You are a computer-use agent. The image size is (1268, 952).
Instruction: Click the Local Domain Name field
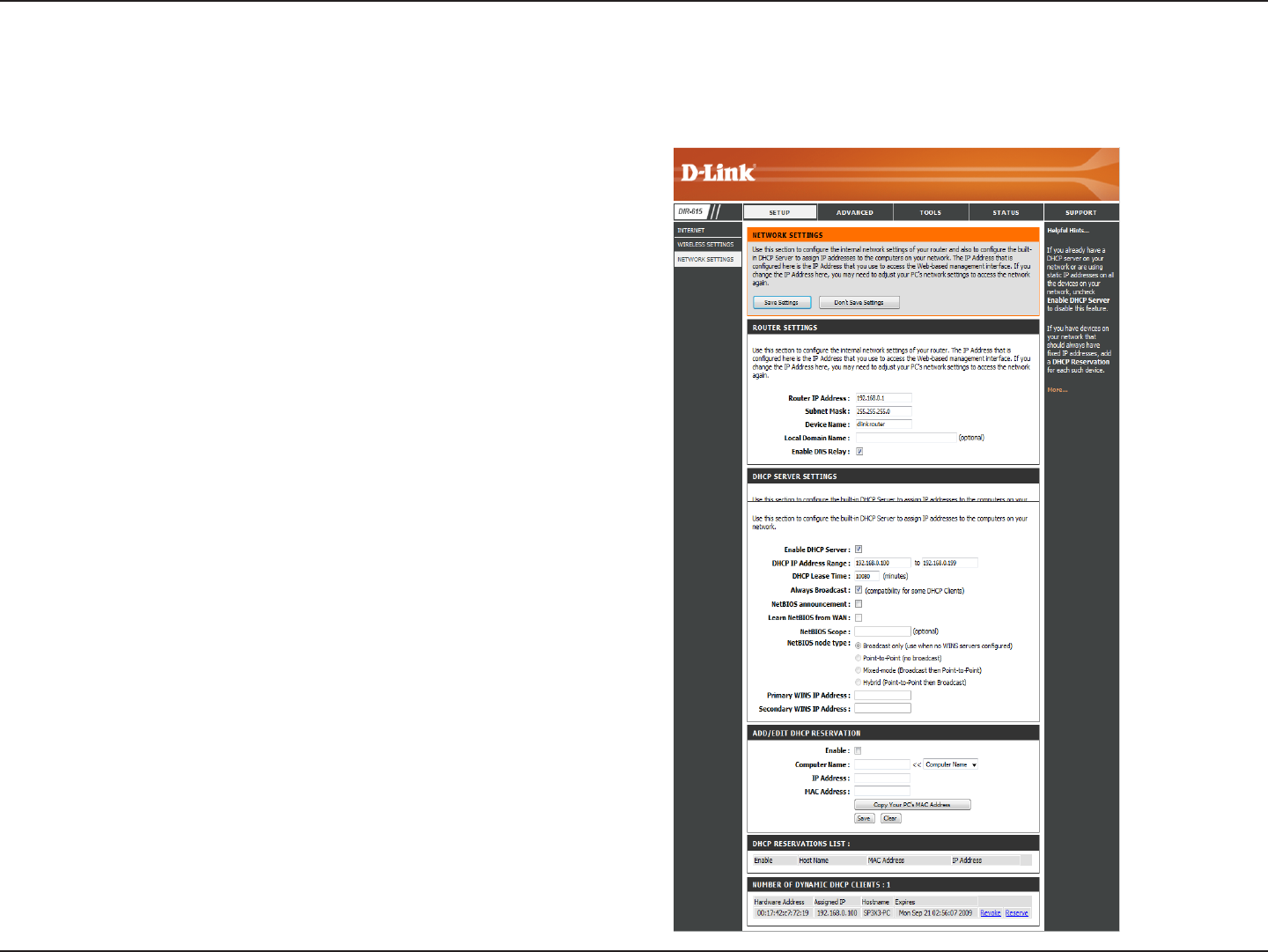(905, 438)
